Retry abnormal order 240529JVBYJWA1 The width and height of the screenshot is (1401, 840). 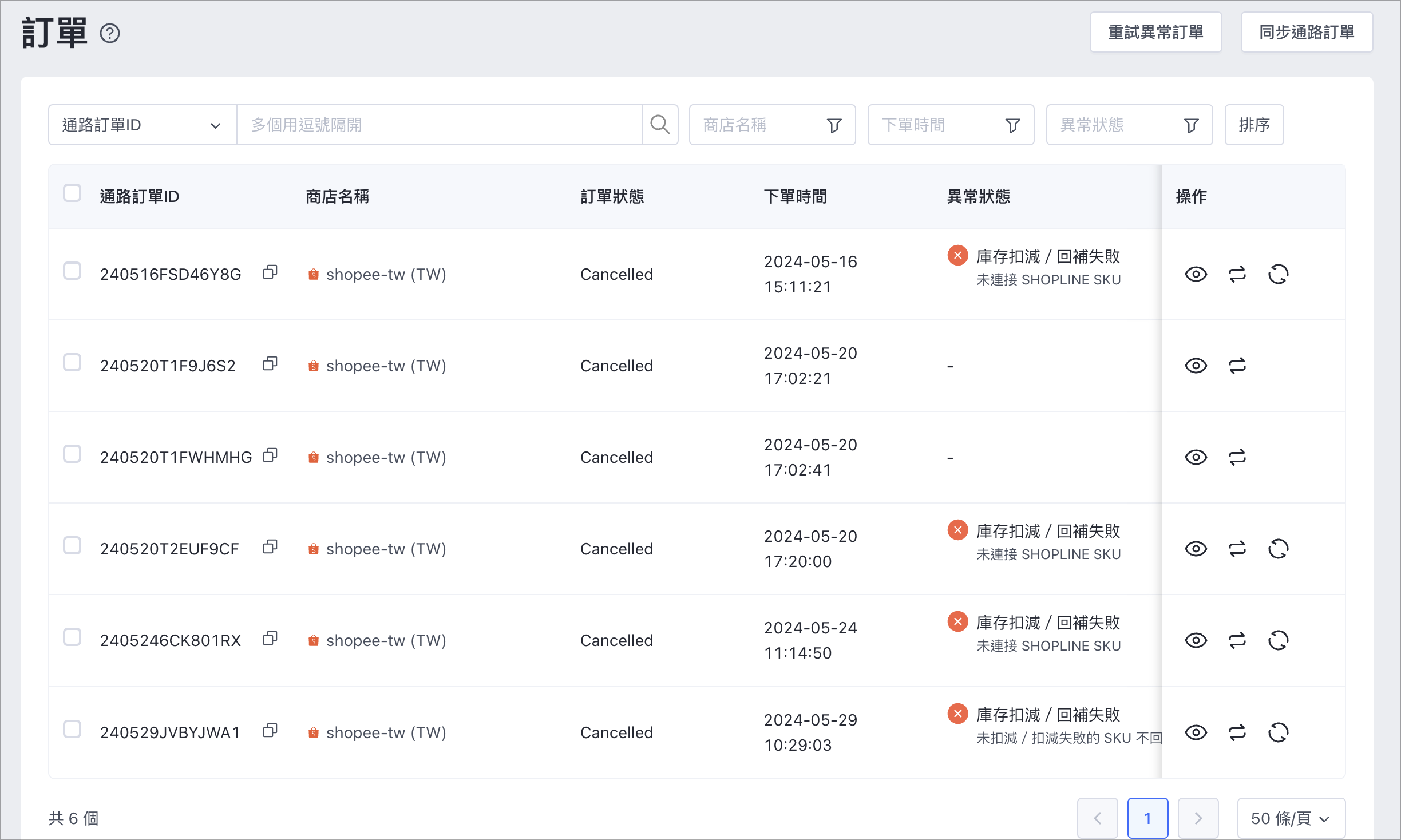tap(1279, 732)
